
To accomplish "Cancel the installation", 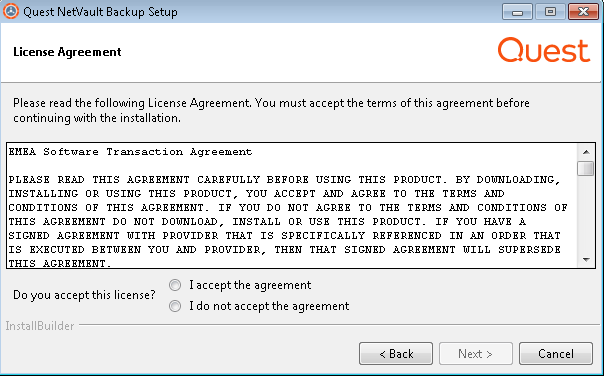I will click(556, 354).
